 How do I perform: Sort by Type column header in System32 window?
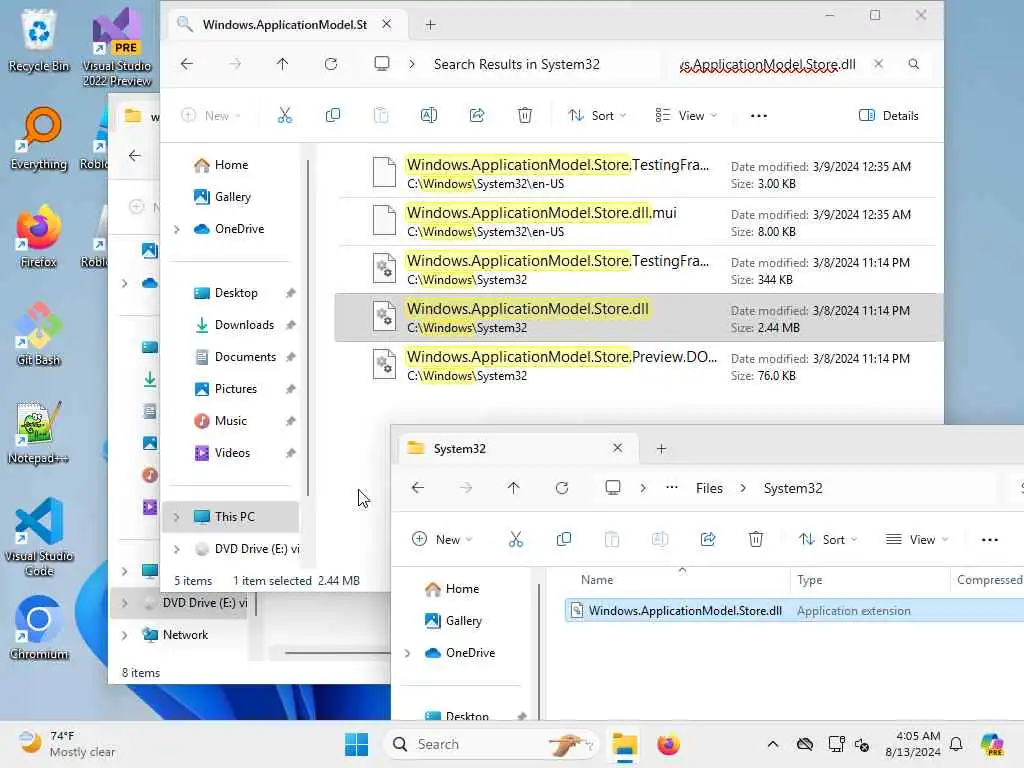point(870,580)
